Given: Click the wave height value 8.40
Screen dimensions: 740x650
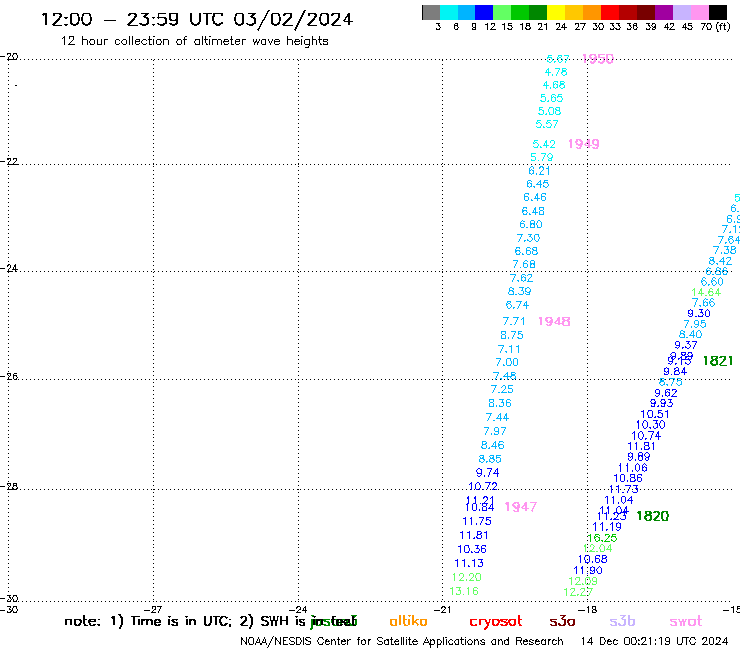Looking at the screenshot, I should [x=690, y=335].
